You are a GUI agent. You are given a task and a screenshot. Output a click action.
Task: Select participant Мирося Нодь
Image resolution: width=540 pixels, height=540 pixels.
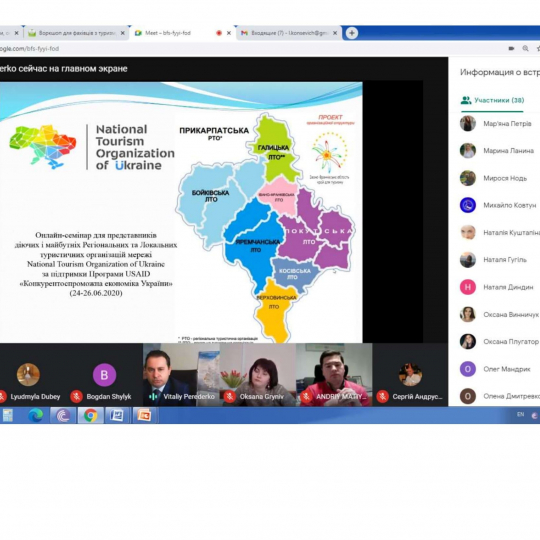pos(500,178)
